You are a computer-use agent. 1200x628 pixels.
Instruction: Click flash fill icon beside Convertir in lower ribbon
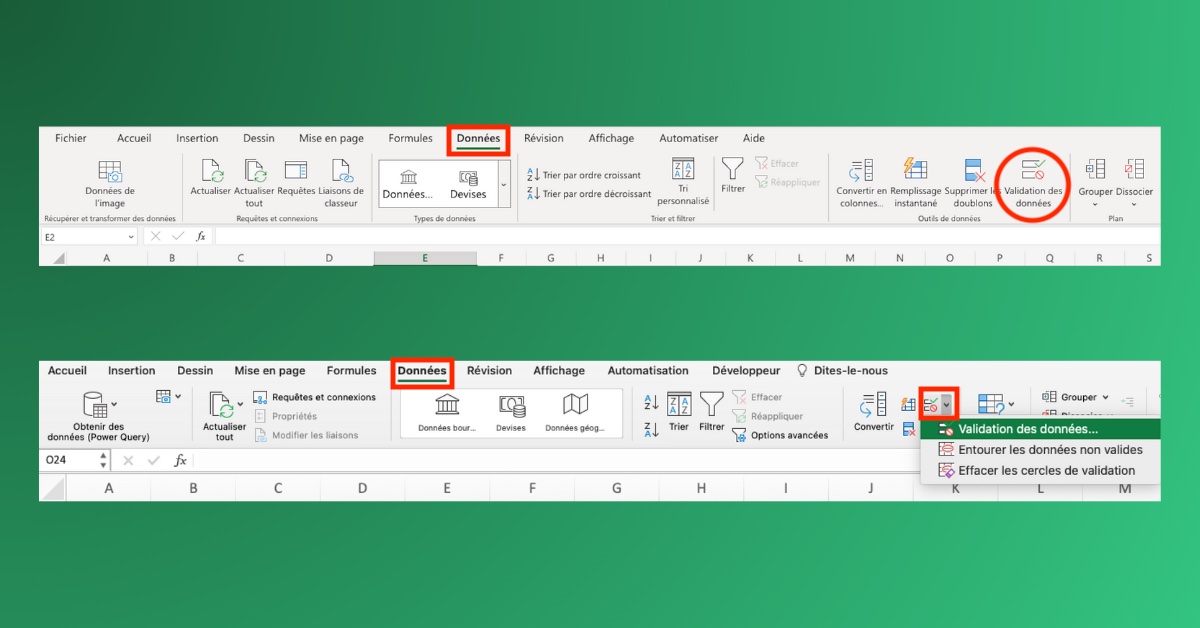pyautogui.click(x=908, y=404)
